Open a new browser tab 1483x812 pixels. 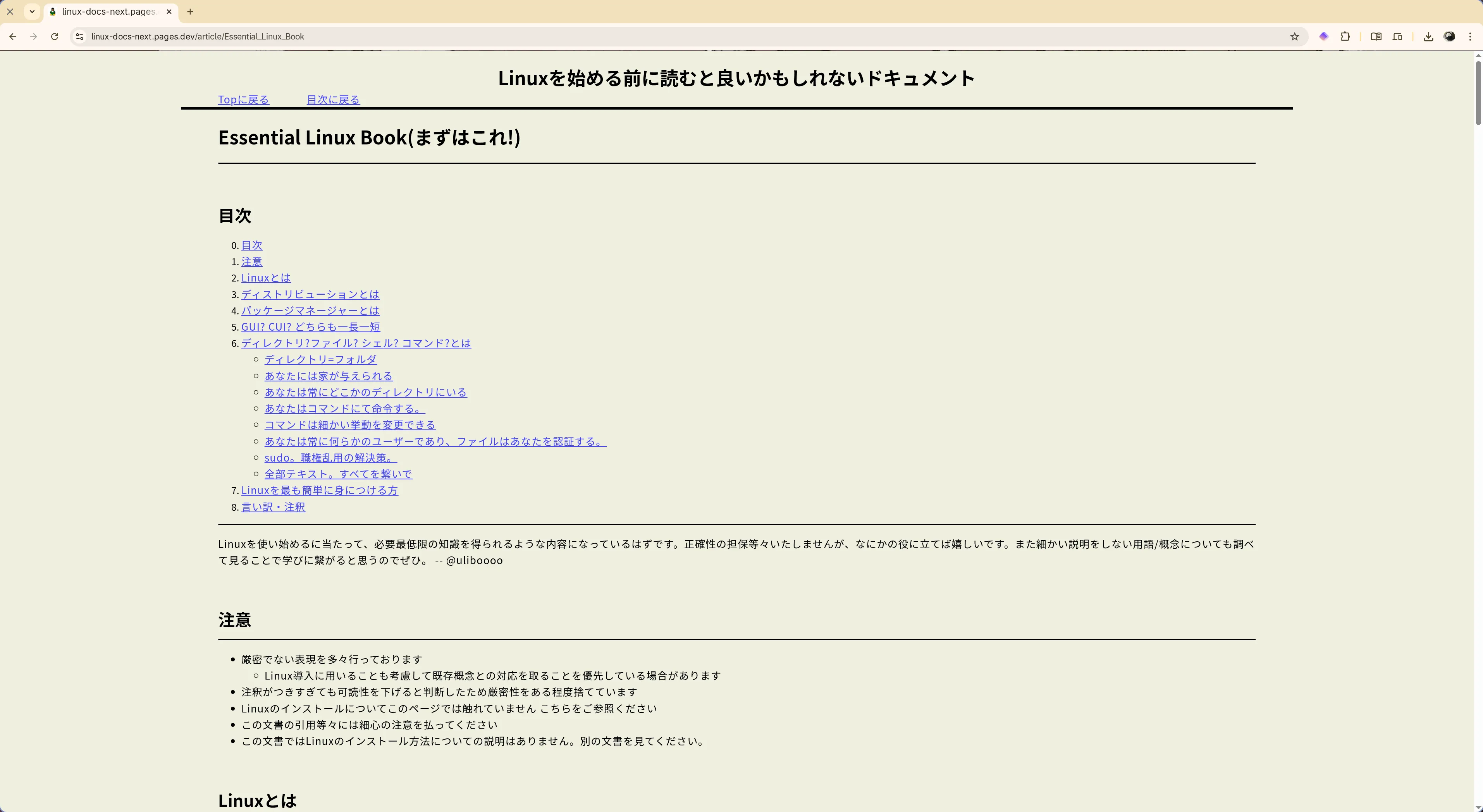click(190, 12)
